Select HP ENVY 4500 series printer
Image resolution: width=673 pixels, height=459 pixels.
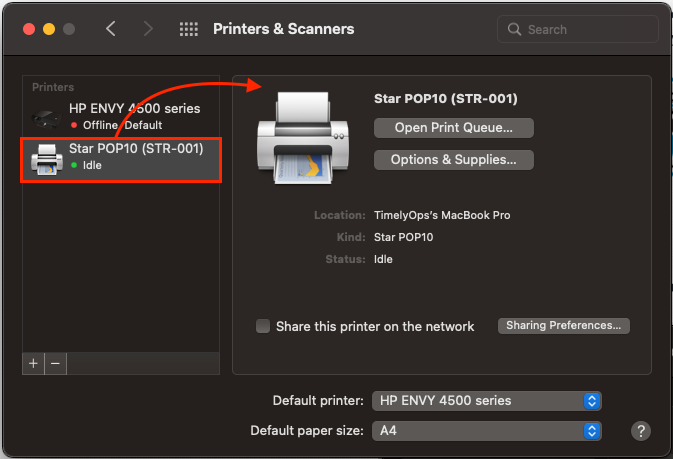(x=121, y=116)
